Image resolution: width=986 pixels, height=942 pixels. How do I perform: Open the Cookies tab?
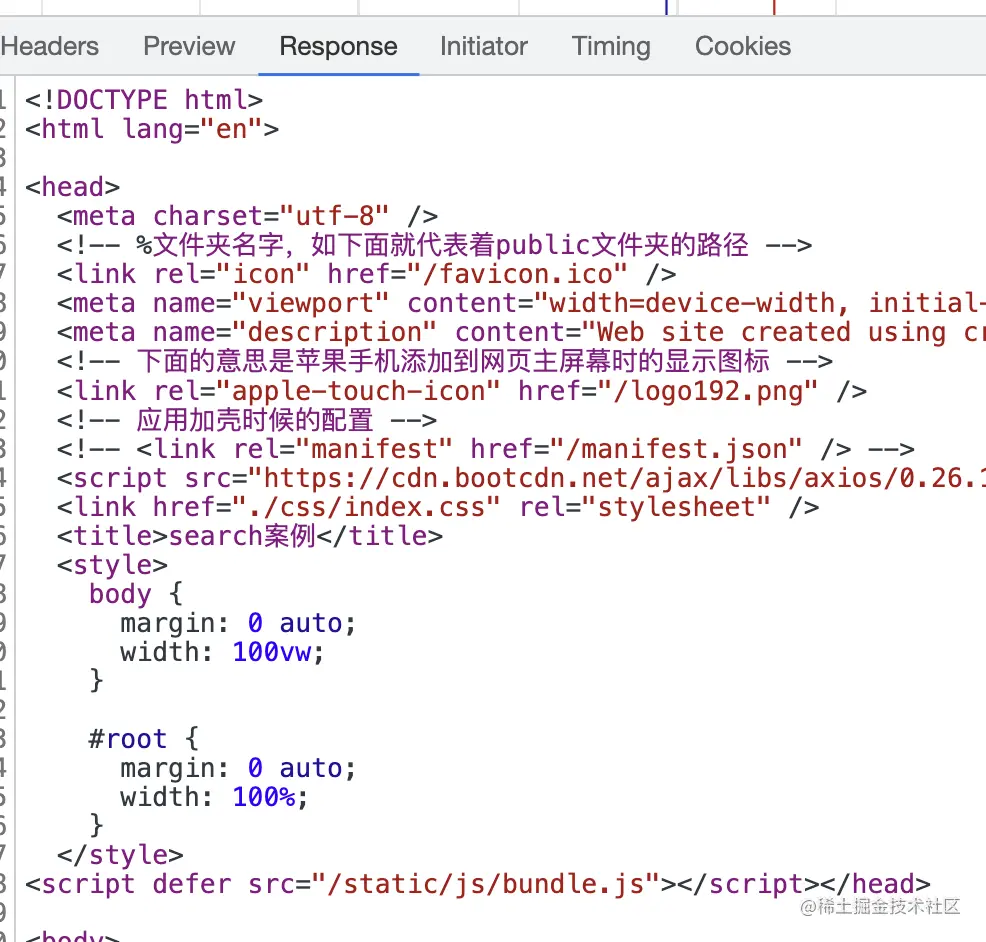[743, 46]
